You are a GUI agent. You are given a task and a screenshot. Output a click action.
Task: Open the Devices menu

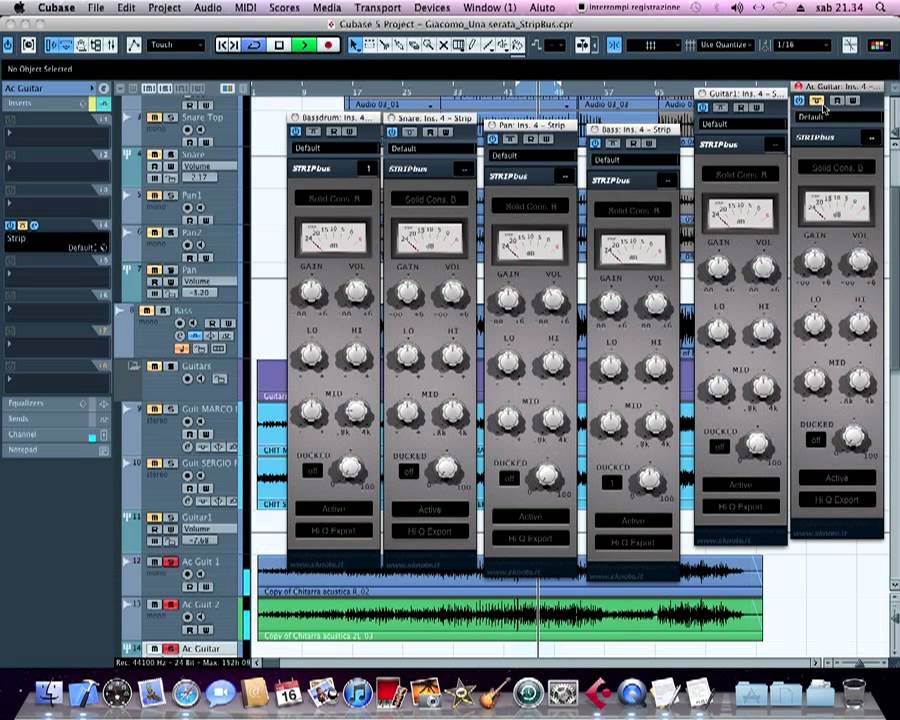coord(432,7)
